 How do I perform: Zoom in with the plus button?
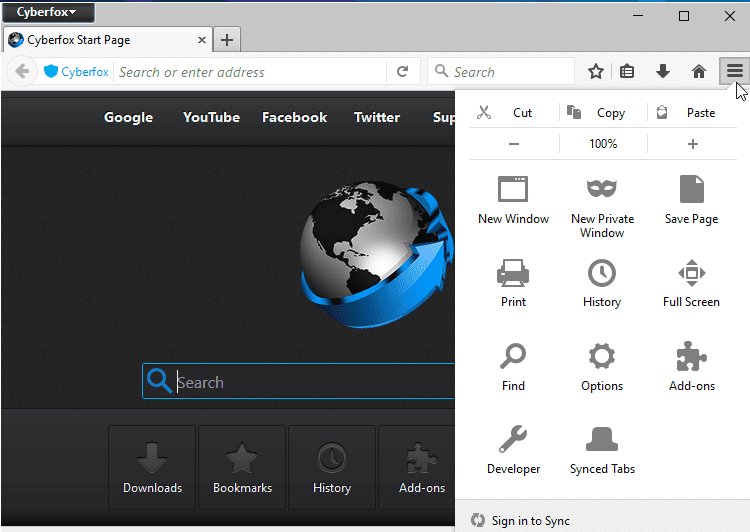coord(693,144)
